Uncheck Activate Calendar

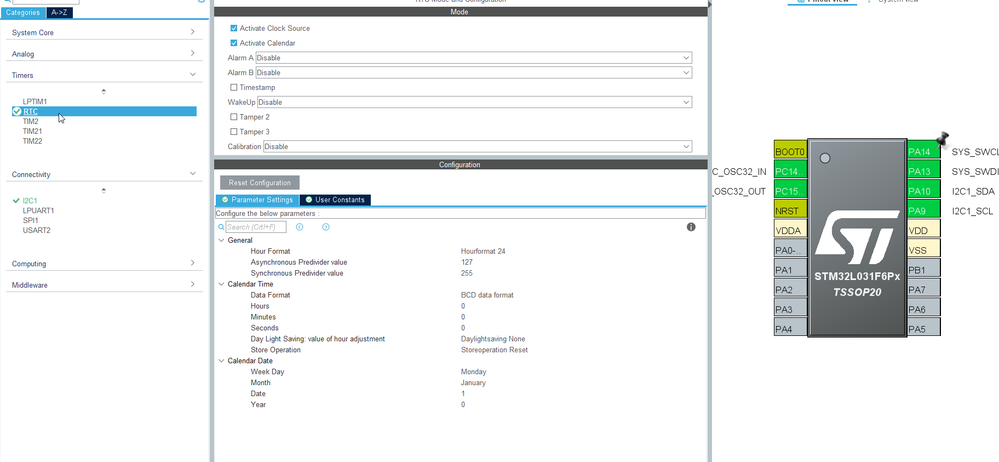(x=234, y=43)
